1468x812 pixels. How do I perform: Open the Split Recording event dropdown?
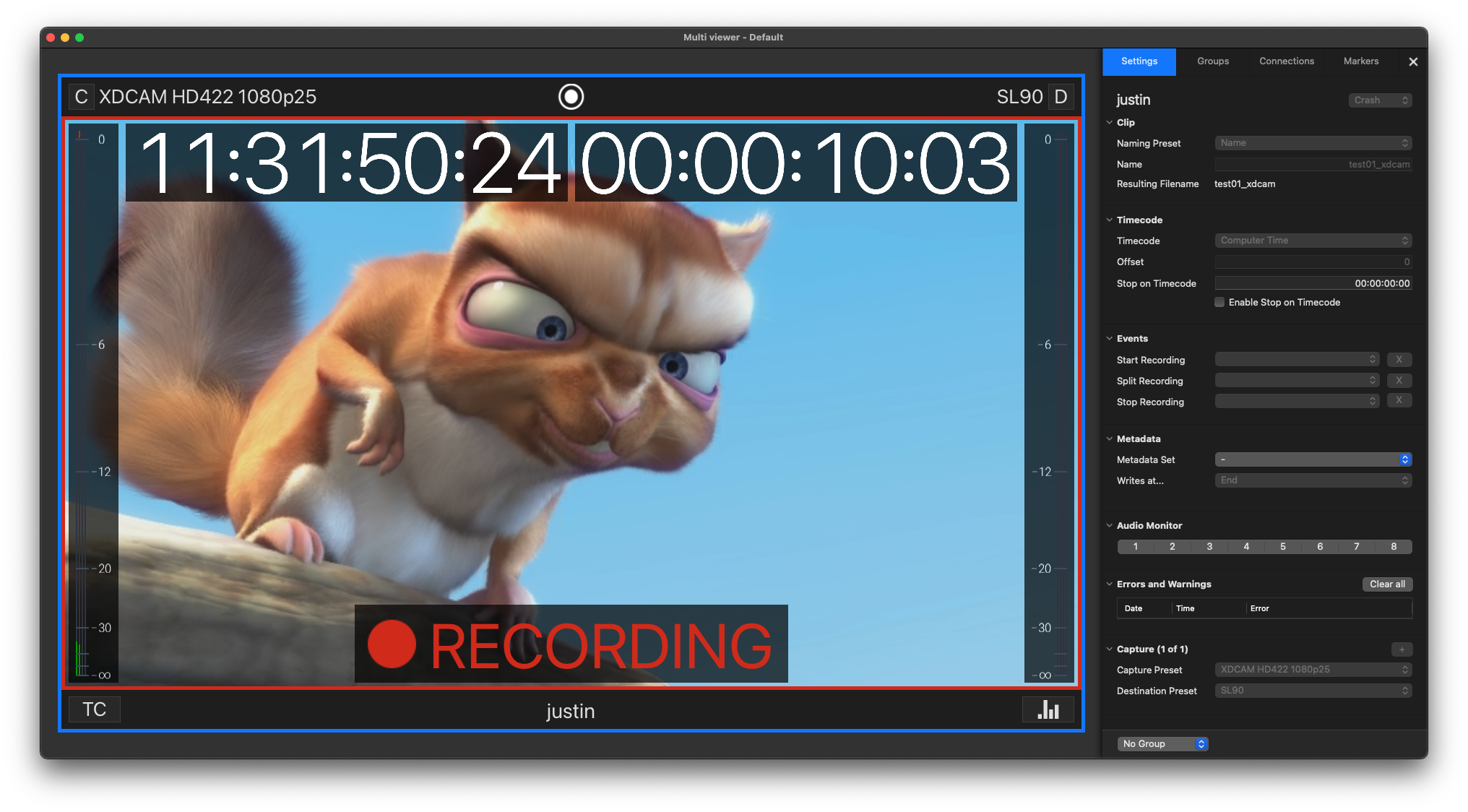(1298, 381)
